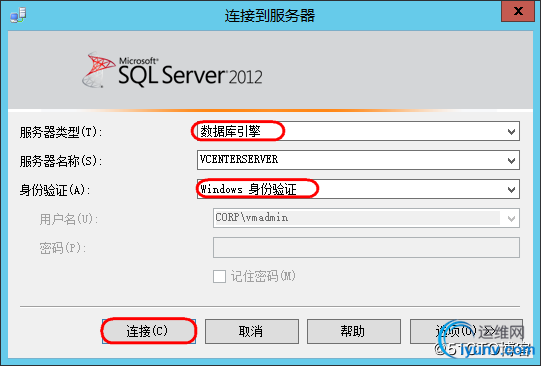Image resolution: width=541 pixels, height=366 pixels.
Task: Toggle the 记住密码 checkbox
Action: click(219, 276)
